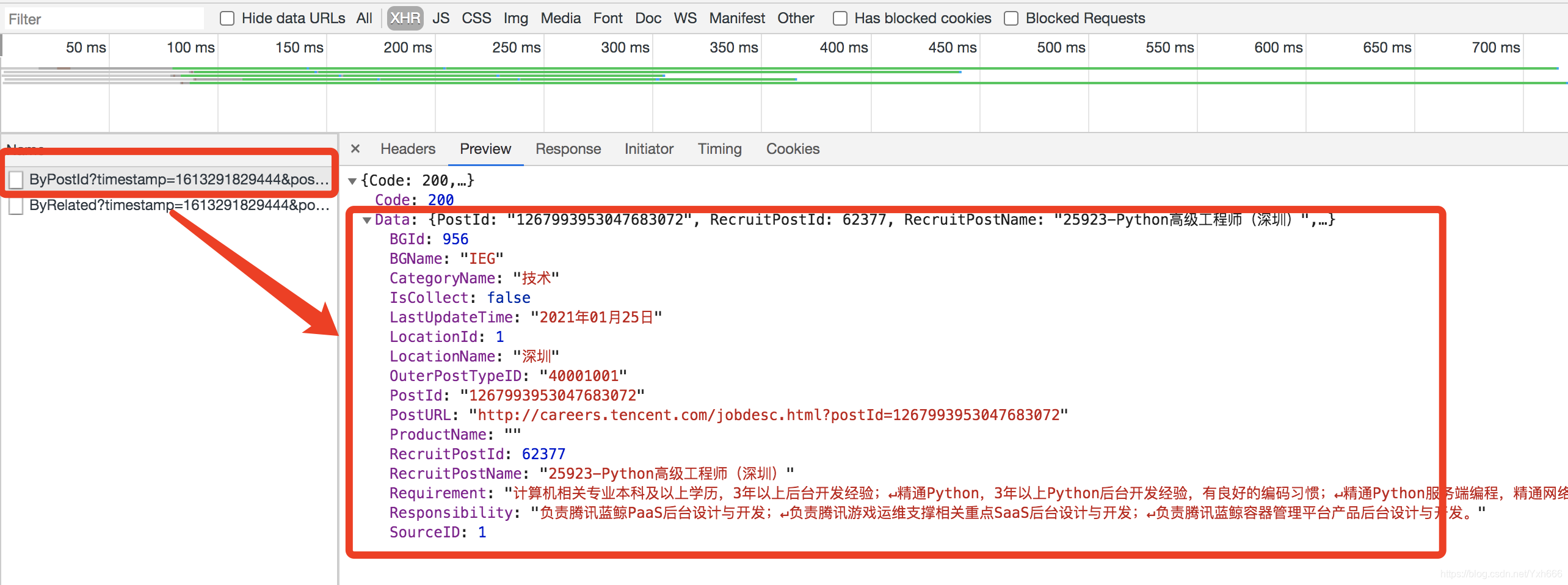This screenshot has height=585, width=1568.
Task: Click the file icon beside ByRelated request
Action: (16, 206)
